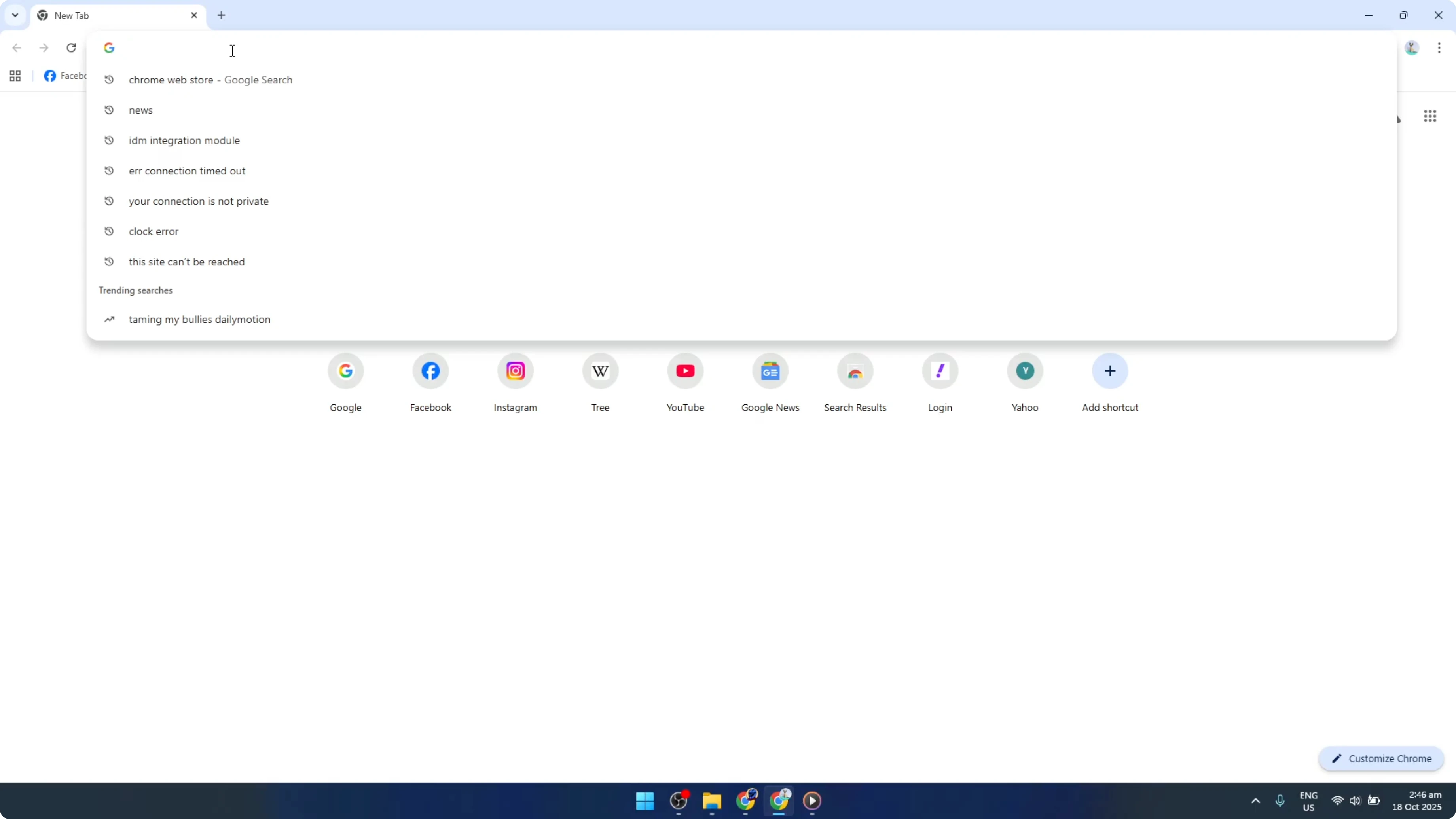Open the Tree Wikipedia shortcut

(x=600, y=371)
